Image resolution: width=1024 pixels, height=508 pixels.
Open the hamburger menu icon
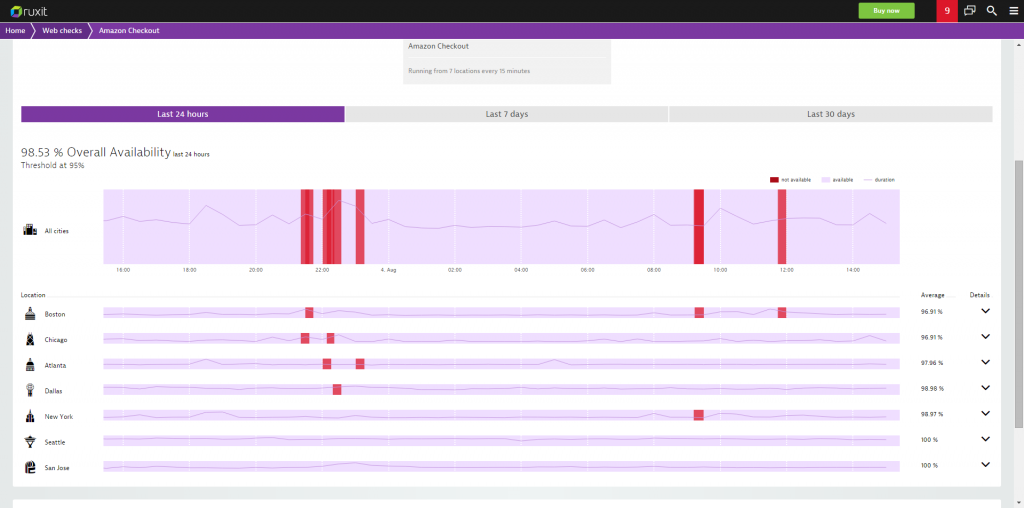click(x=1014, y=11)
